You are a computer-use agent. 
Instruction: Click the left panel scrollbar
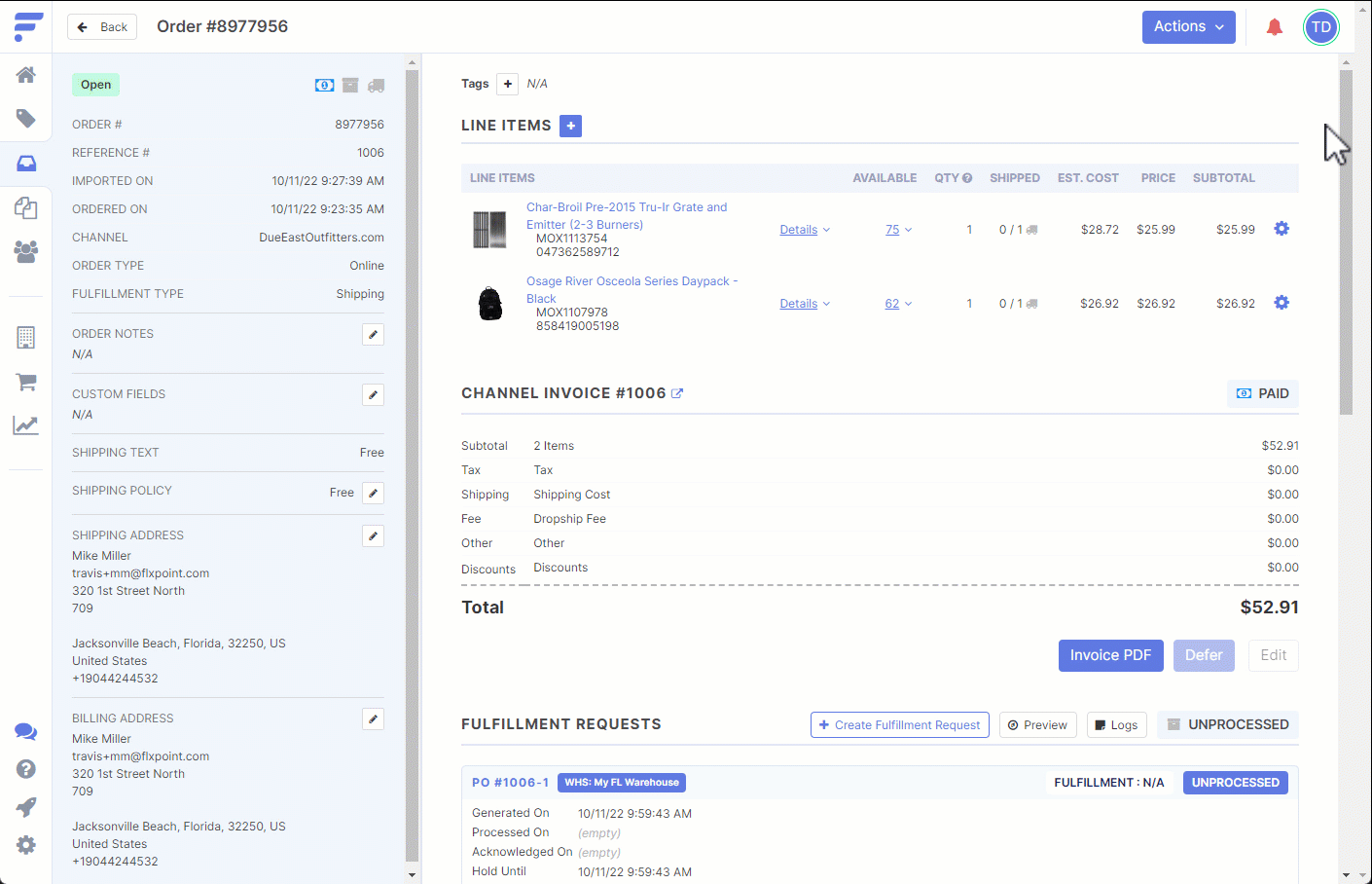(412, 467)
